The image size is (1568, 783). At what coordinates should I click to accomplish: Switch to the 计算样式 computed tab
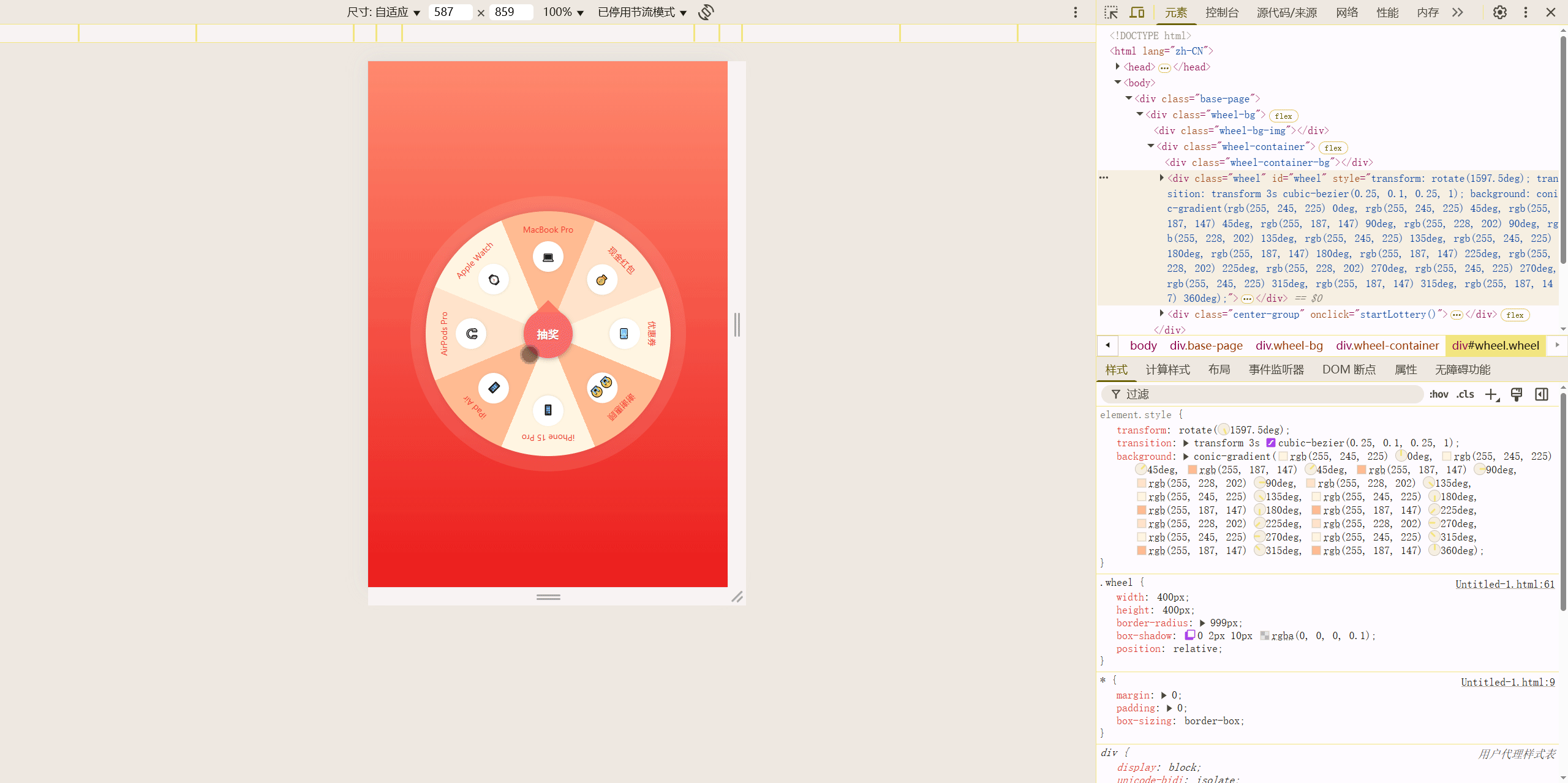pos(1167,370)
